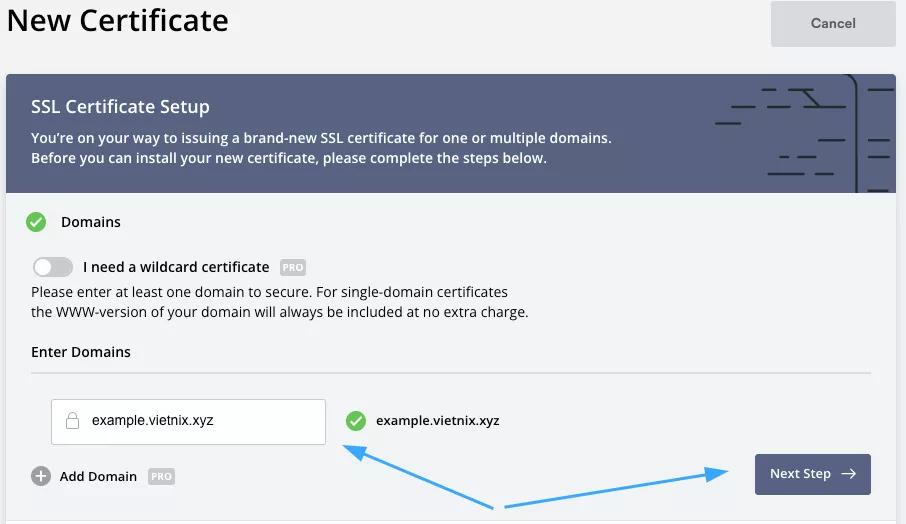906x524 pixels.
Task: Enable the wildcard certificate toggle
Action: click(53, 267)
